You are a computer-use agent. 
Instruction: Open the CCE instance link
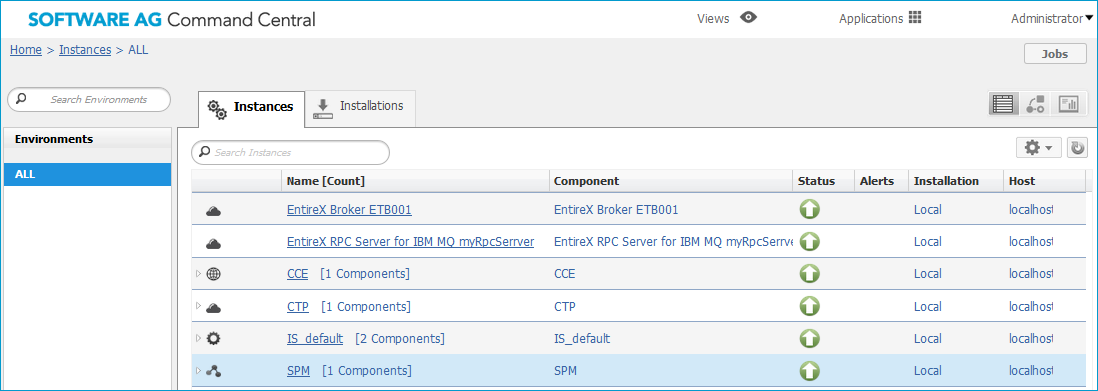pos(298,274)
